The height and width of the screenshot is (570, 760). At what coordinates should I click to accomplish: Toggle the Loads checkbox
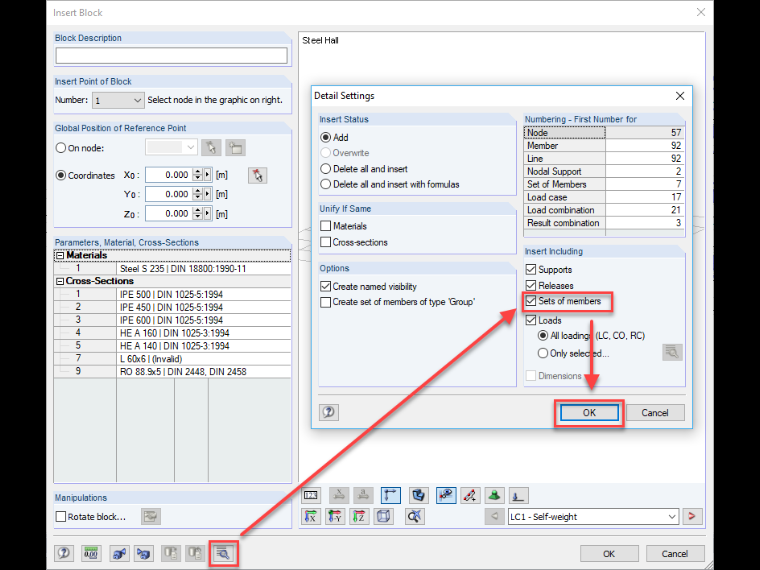pyautogui.click(x=531, y=320)
